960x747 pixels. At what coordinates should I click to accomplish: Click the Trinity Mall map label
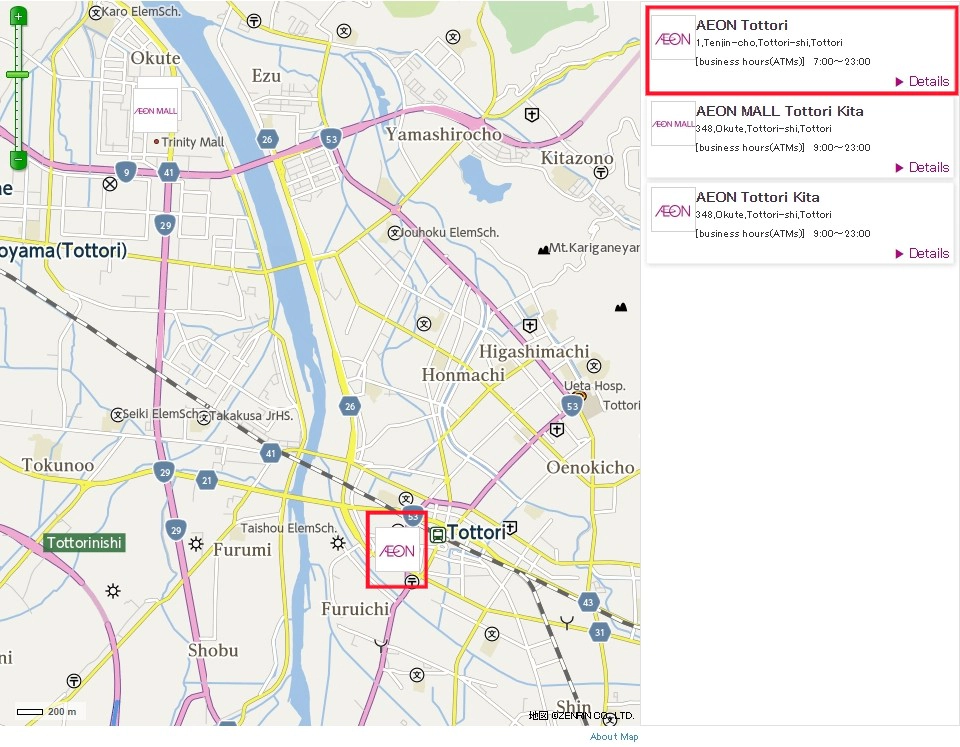click(192, 142)
